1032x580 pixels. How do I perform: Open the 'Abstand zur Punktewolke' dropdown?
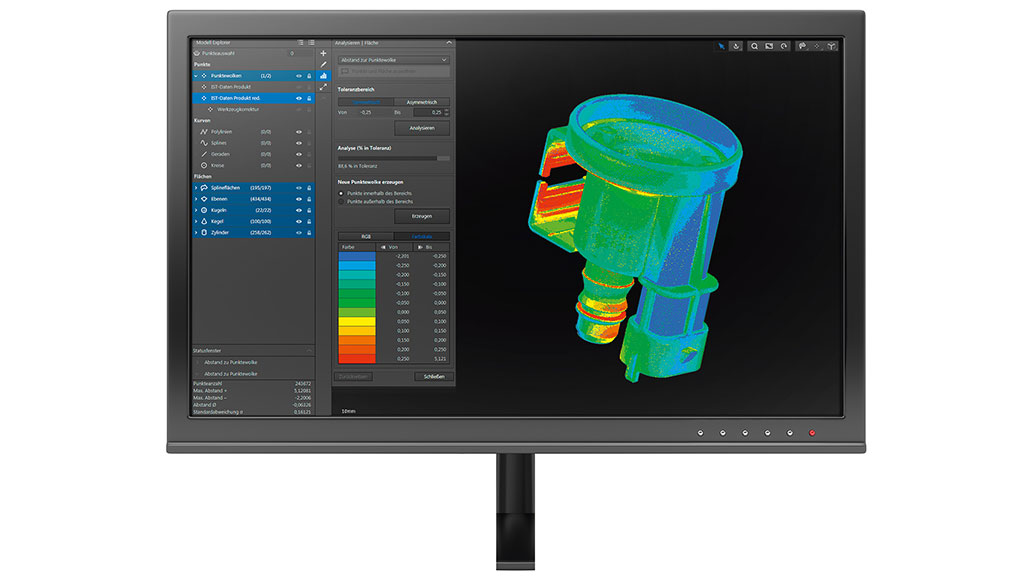coord(393,60)
